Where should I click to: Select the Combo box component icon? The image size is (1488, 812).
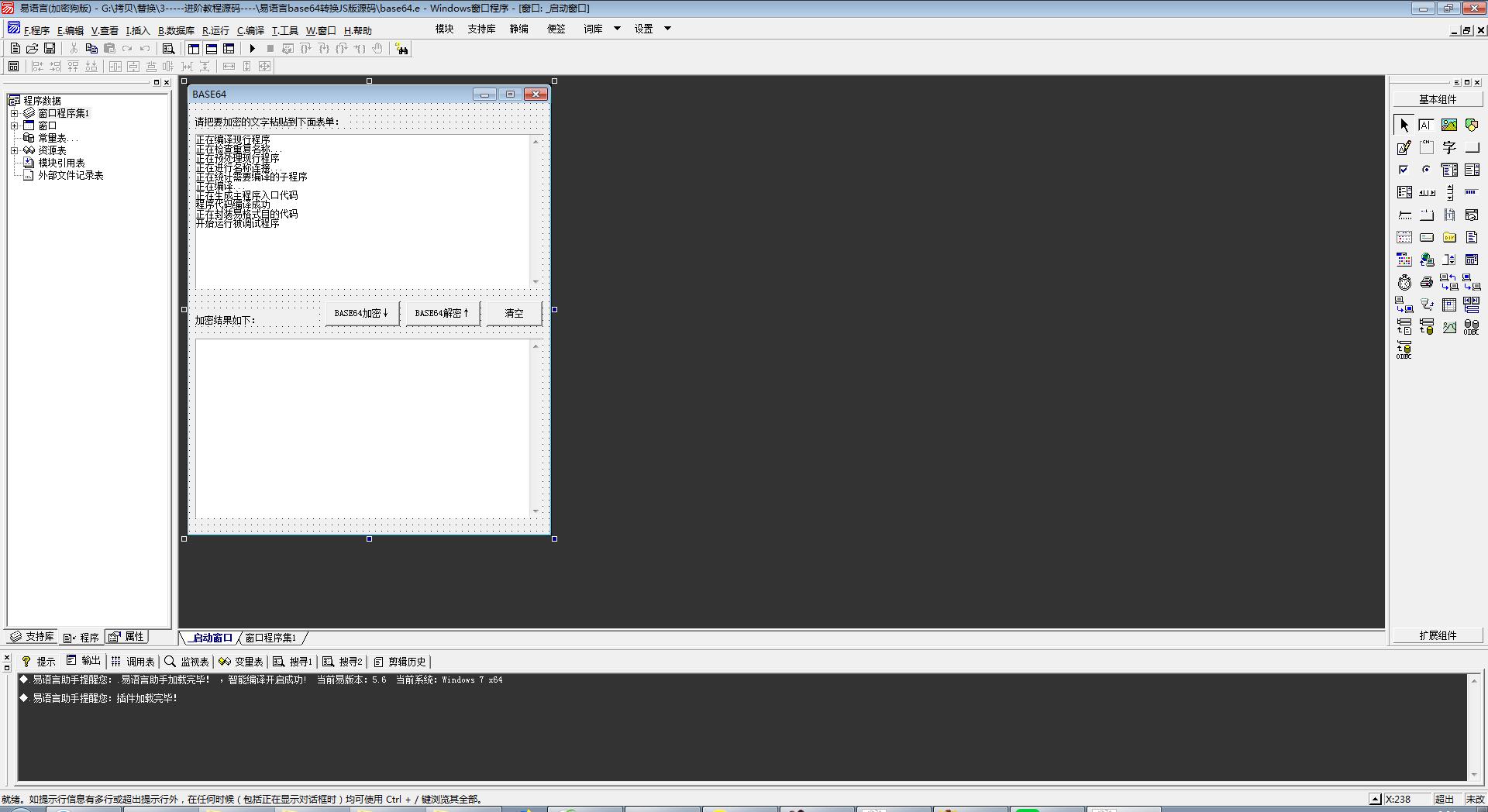point(1449,170)
